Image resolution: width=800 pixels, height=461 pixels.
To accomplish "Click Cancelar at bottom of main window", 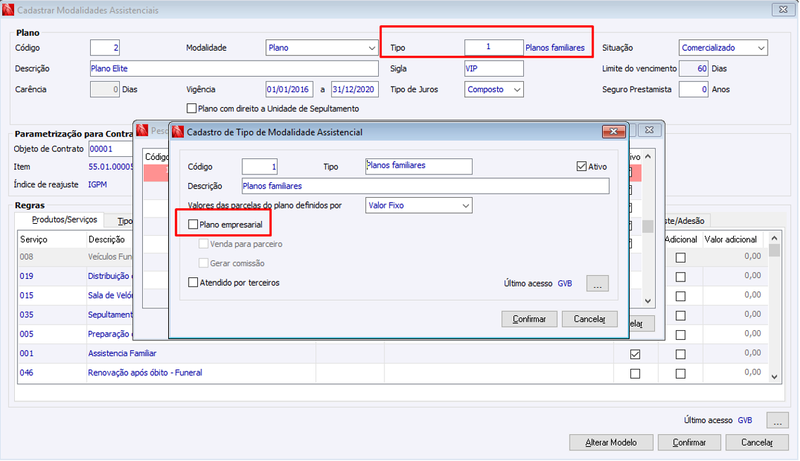I will click(x=757, y=443).
